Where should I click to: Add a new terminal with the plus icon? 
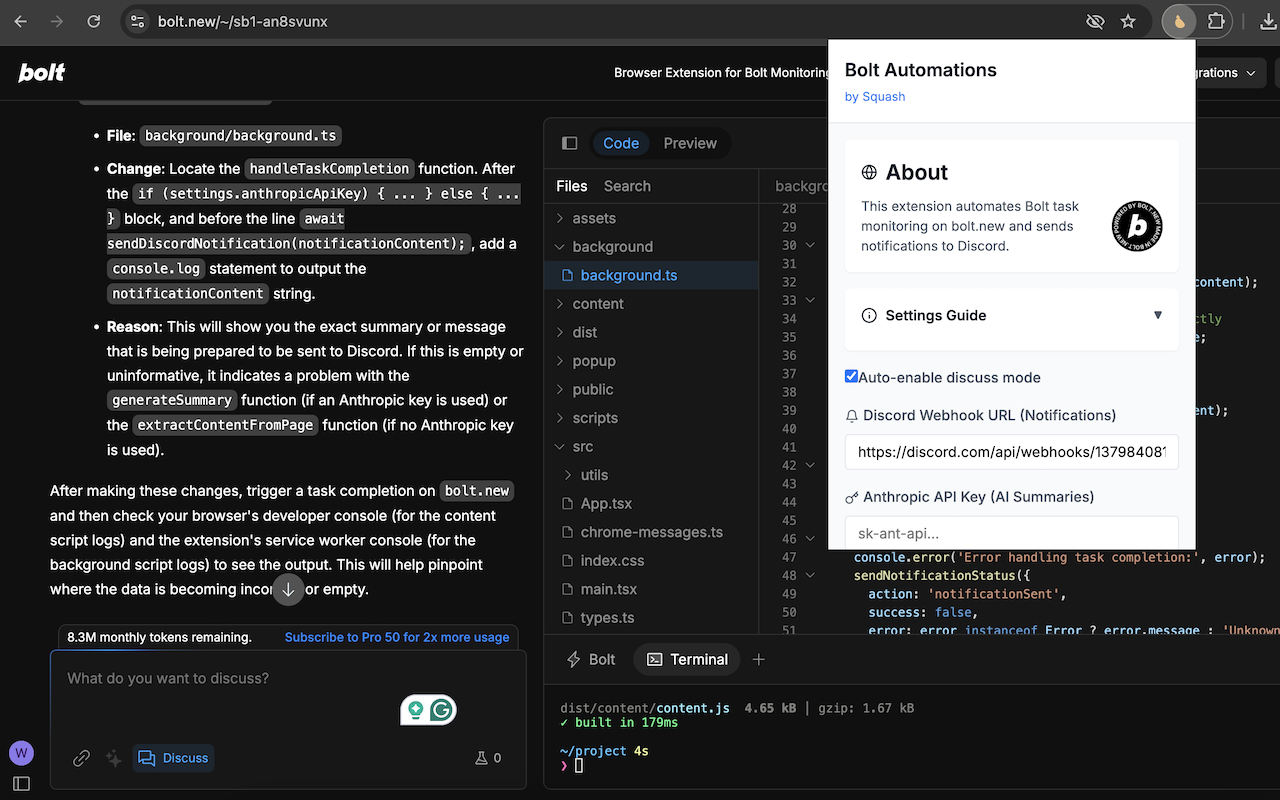click(758, 659)
